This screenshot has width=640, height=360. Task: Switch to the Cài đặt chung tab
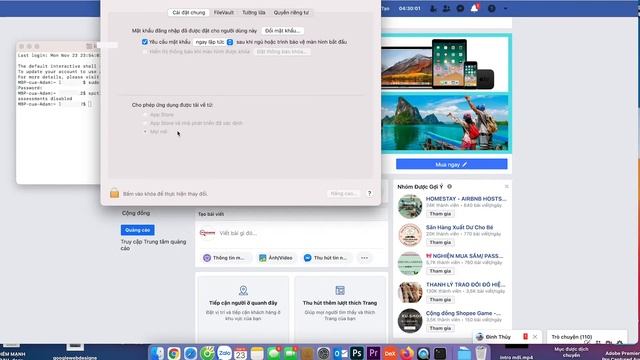point(189,13)
